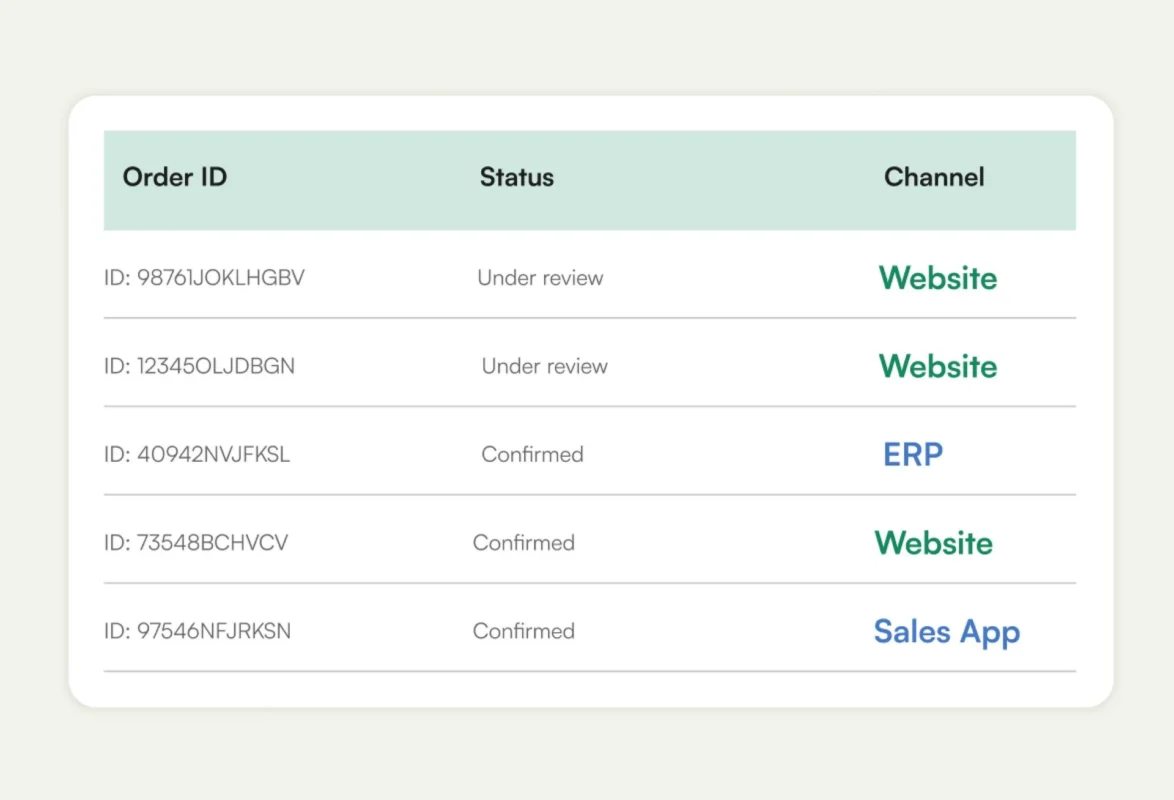Click the Under review status of the first row
Screen dimensions: 1174x800
coord(540,278)
